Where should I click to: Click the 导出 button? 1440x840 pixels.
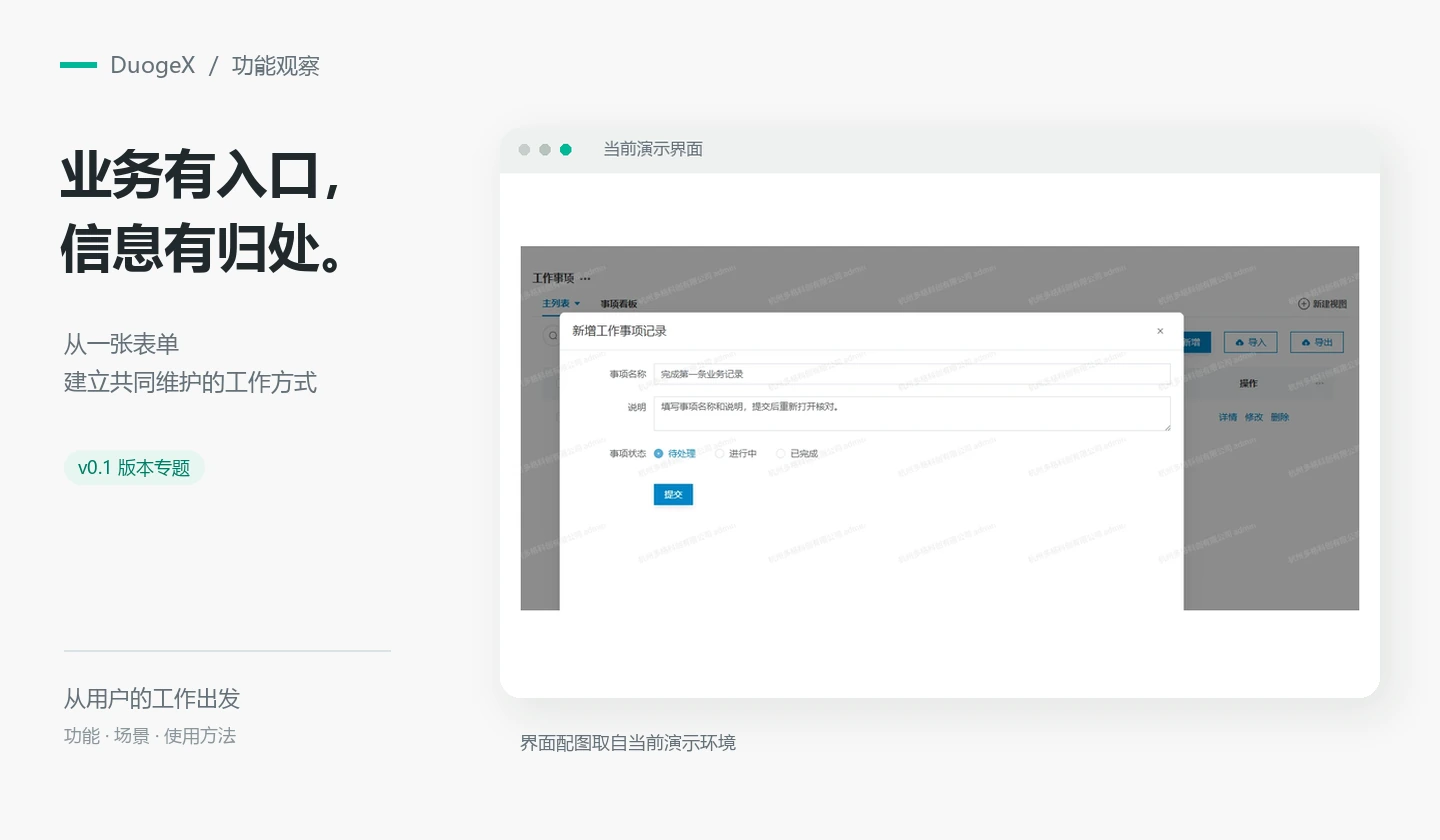tap(1317, 342)
